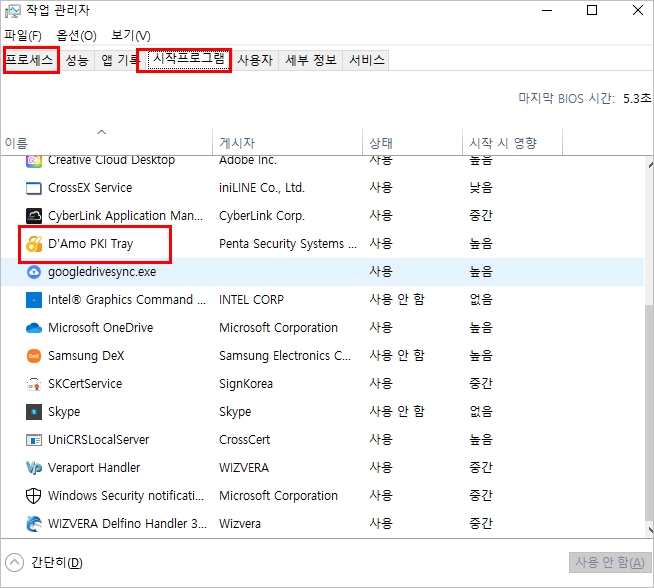Image resolution: width=654 pixels, height=588 pixels.
Task: Select the WIZVERA Delfino Handler entry
Action: click(127, 523)
